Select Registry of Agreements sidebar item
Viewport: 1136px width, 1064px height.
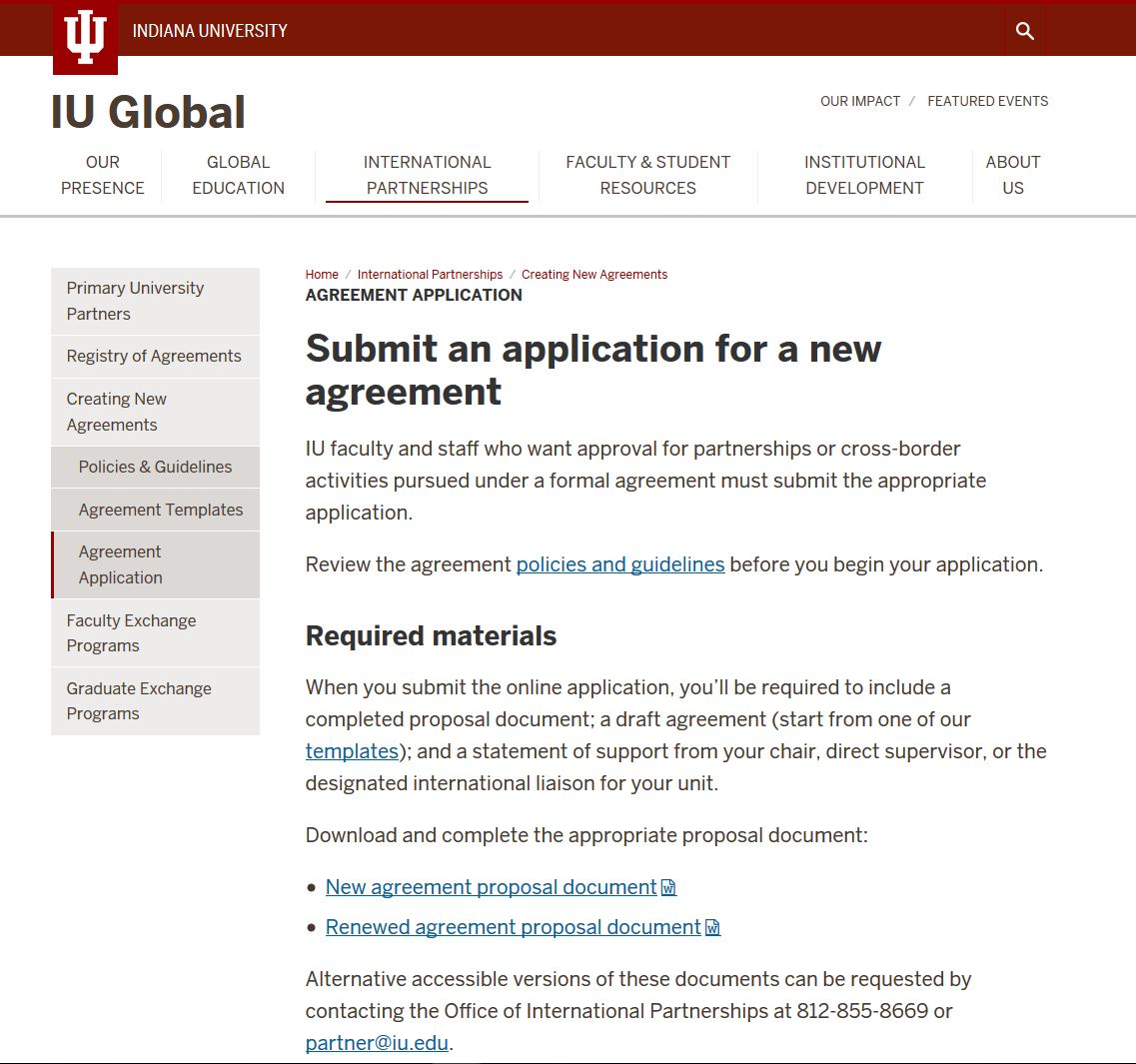pos(154,356)
